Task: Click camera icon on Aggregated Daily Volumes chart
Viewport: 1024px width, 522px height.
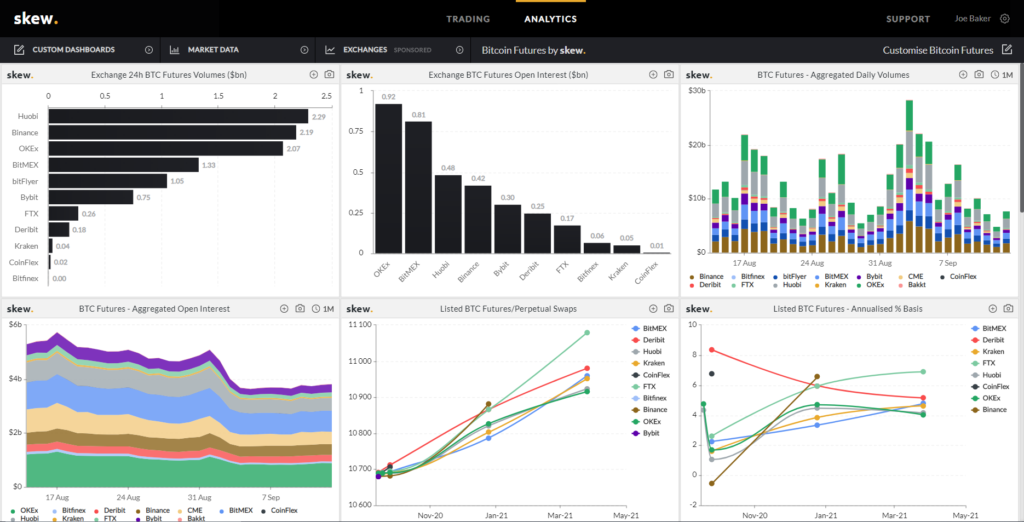Action: tap(978, 74)
